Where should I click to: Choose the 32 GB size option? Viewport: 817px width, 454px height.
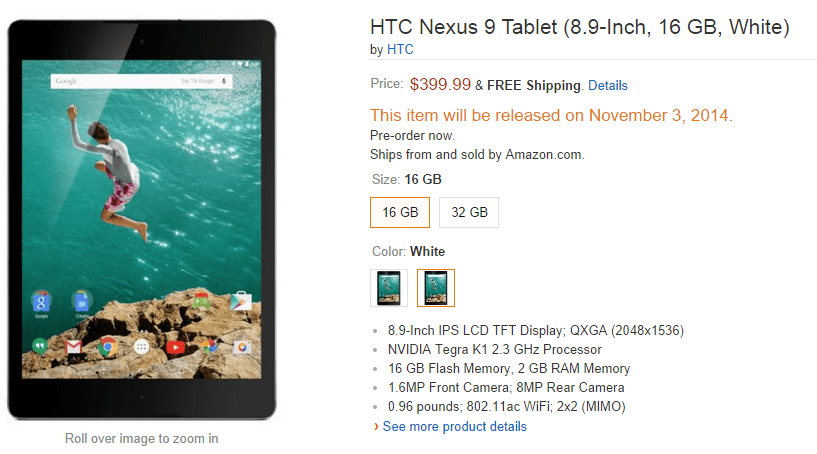point(468,212)
